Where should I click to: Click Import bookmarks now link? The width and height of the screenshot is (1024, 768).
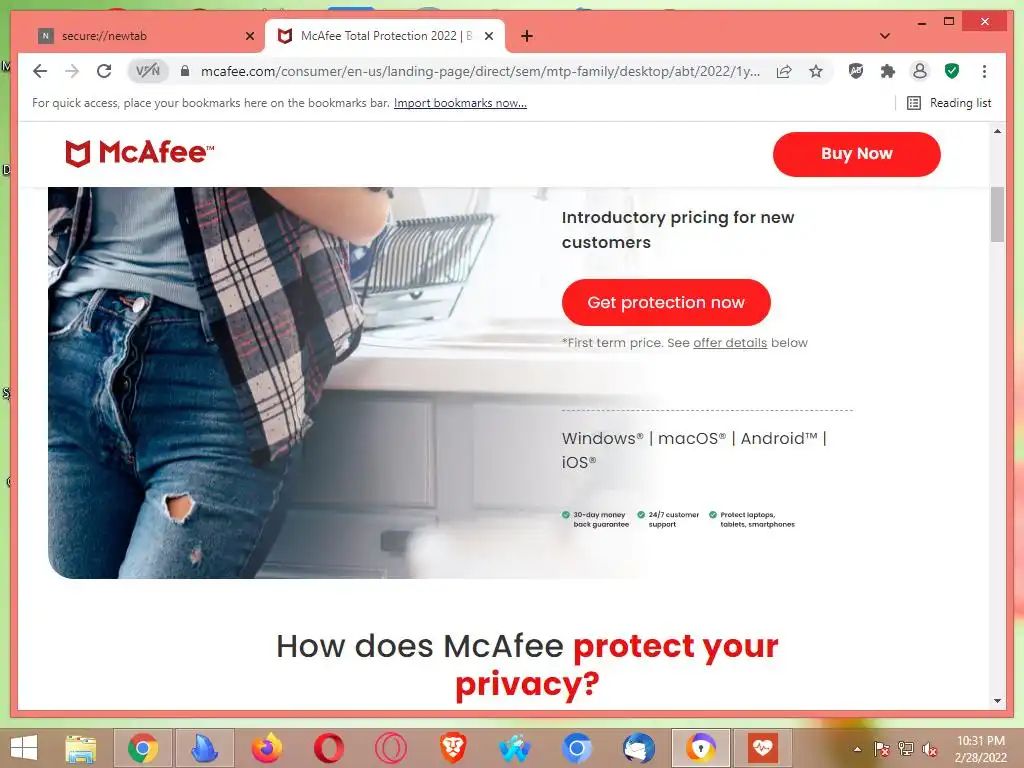pos(460,103)
